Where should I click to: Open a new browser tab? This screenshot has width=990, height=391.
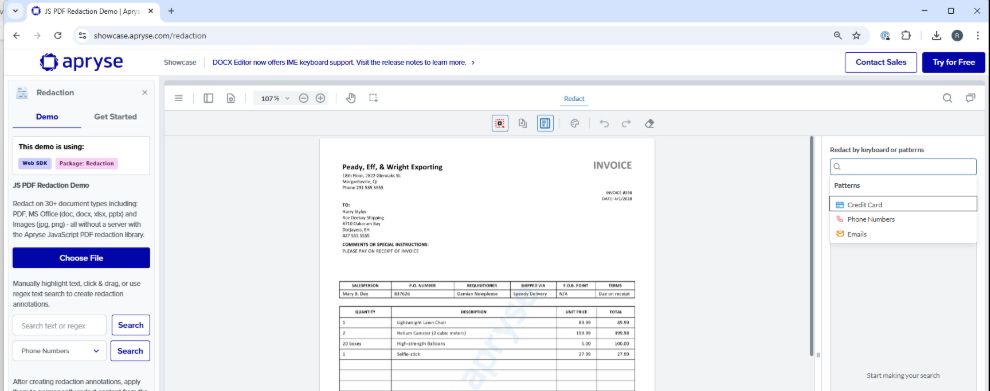click(171, 11)
